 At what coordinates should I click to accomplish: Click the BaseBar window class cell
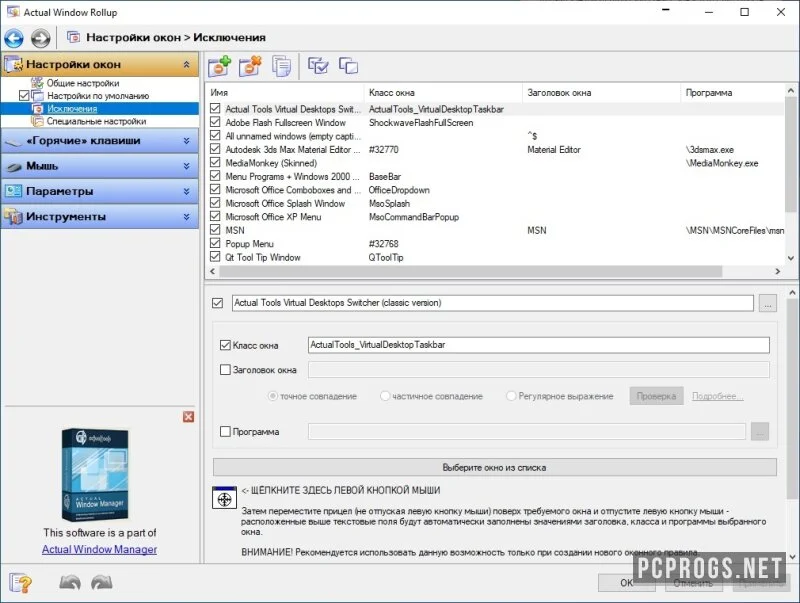[385, 177]
